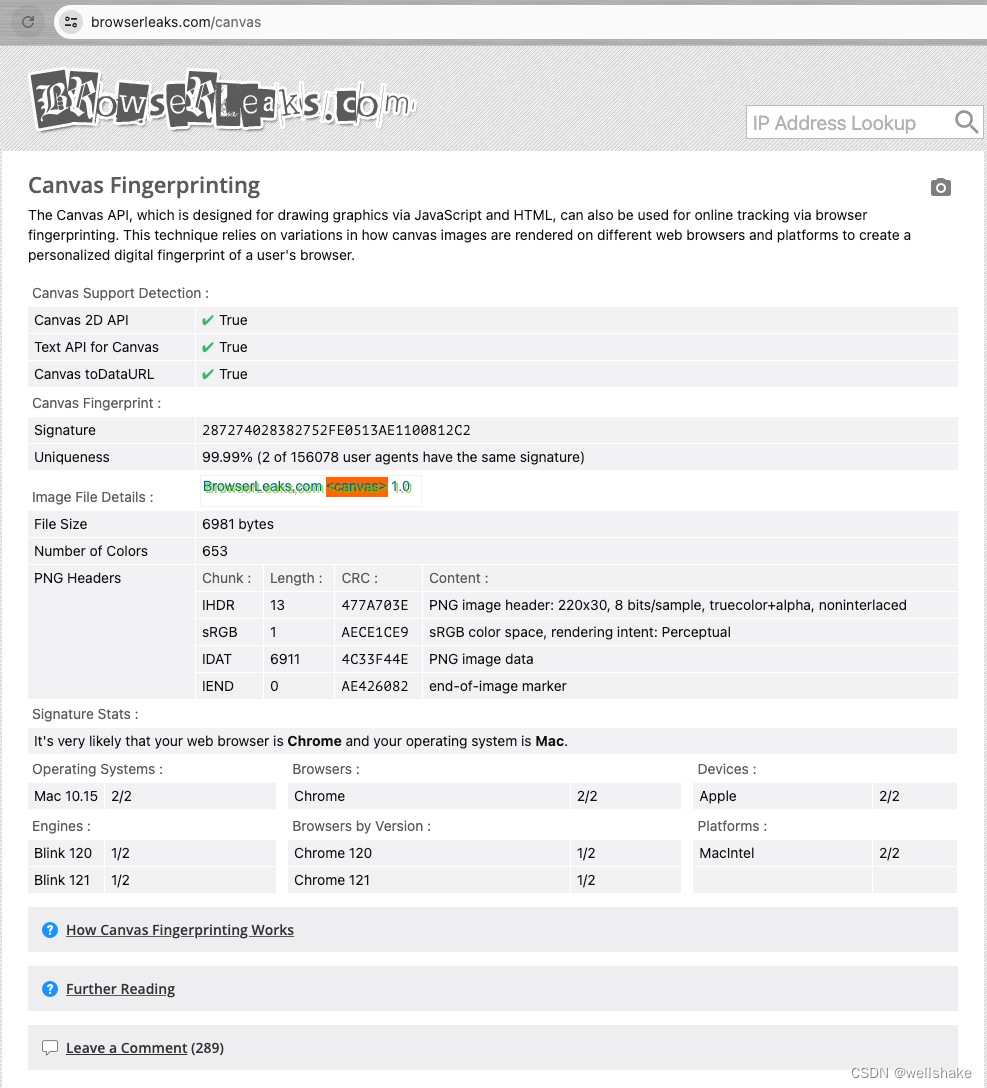Click the 99.99% uniqueness value text
This screenshot has height=1088, width=987.
(x=393, y=457)
